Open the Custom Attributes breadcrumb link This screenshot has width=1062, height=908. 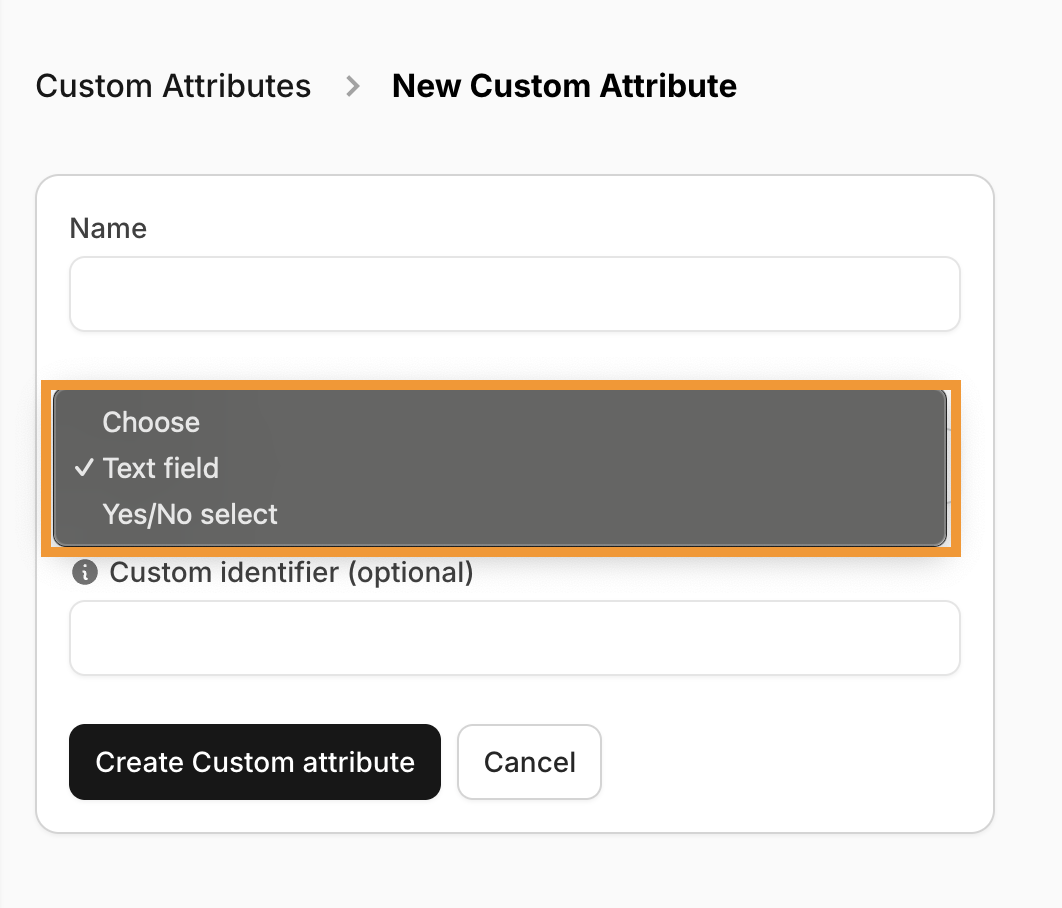(x=172, y=86)
